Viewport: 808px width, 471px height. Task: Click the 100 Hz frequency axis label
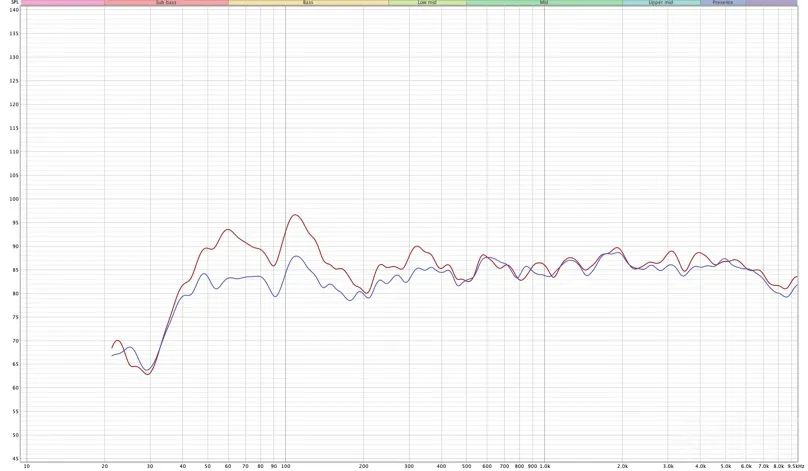click(285, 466)
